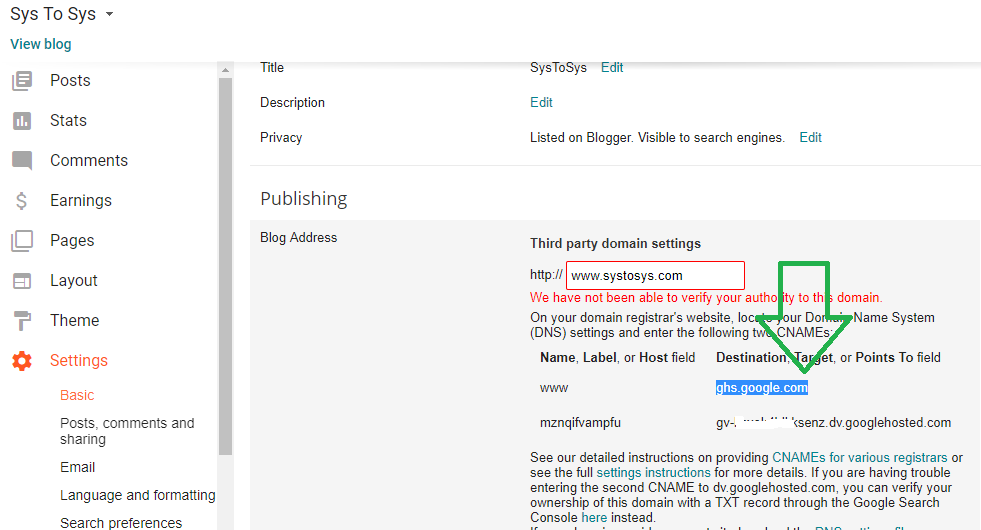Click the Pages sidebar icon

click(22, 241)
